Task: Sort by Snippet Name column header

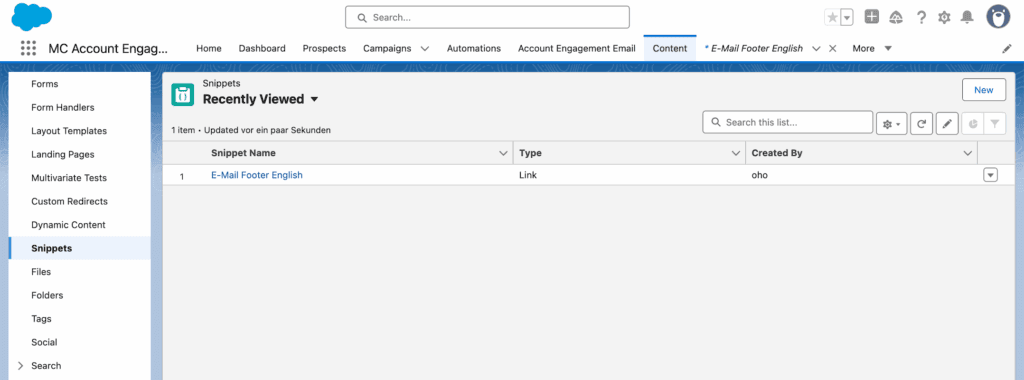Action: click(243, 153)
